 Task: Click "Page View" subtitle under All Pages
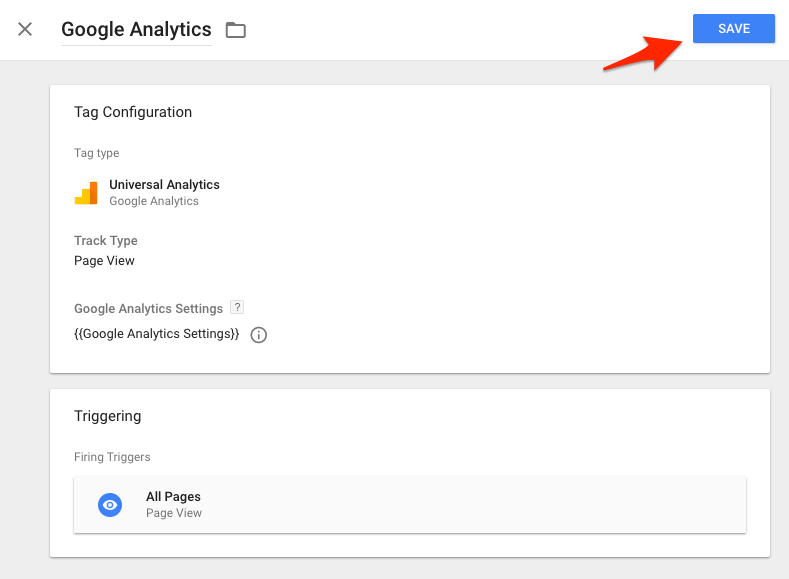pyautogui.click(x=174, y=513)
